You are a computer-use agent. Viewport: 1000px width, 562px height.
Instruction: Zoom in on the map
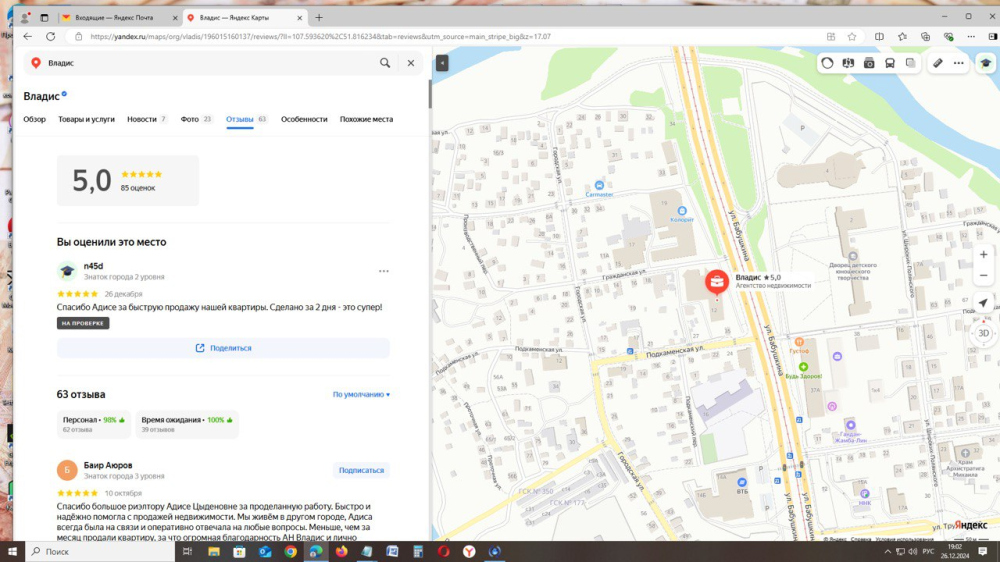[983, 255]
